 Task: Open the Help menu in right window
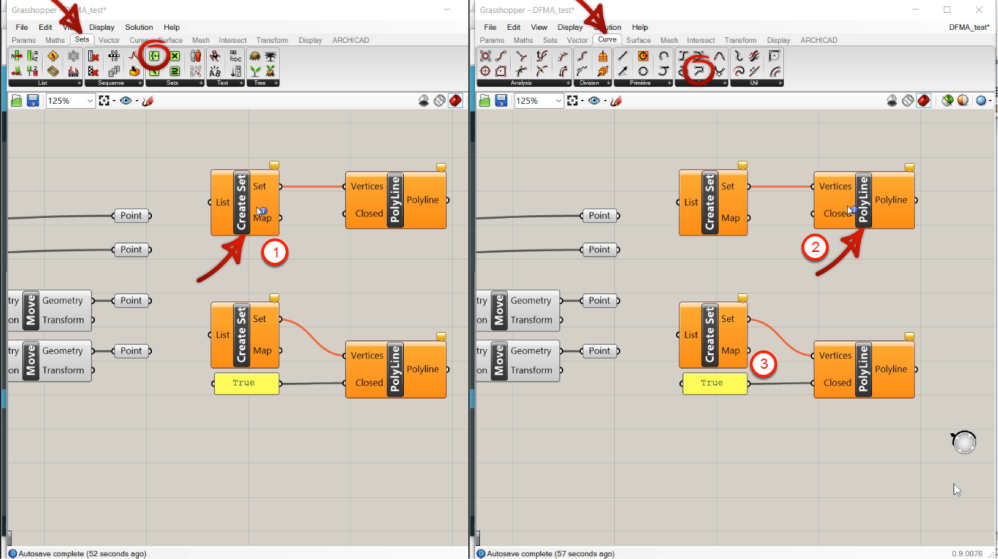click(x=640, y=27)
